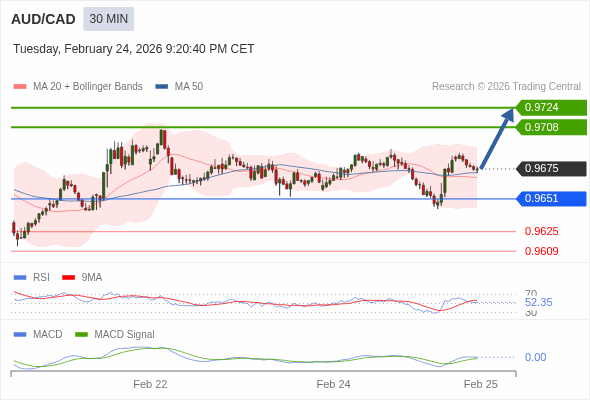Click the support value 0.9609
The image size is (590, 400).
click(x=541, y=251)
